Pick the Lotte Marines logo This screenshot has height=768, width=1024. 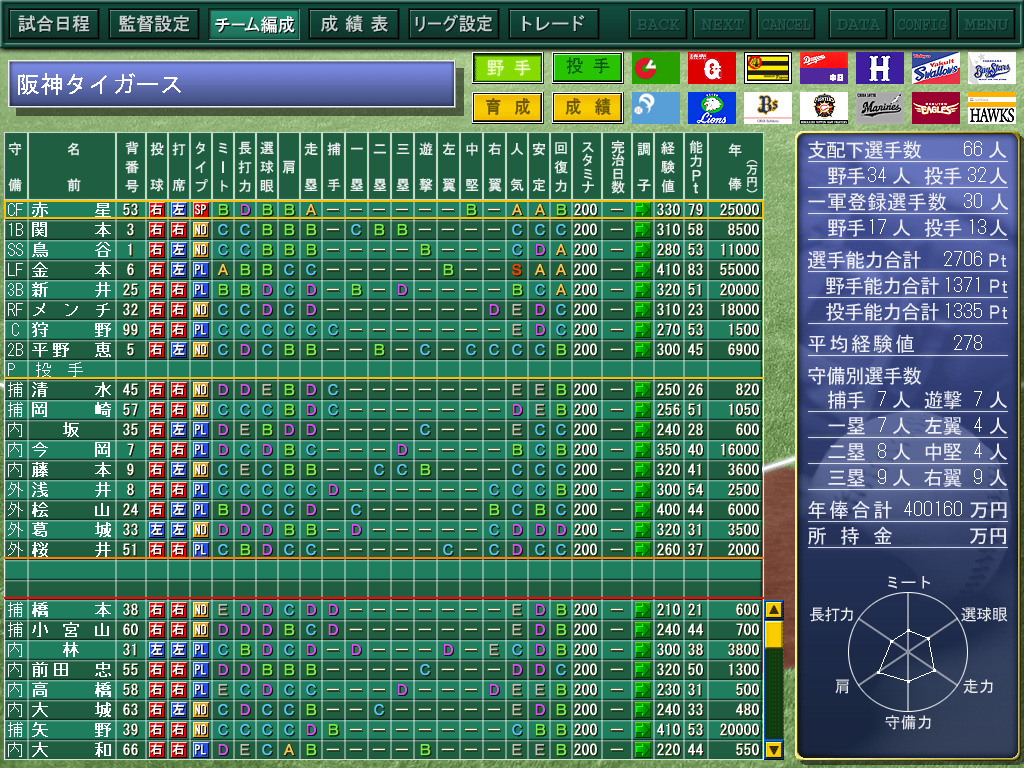880,108
